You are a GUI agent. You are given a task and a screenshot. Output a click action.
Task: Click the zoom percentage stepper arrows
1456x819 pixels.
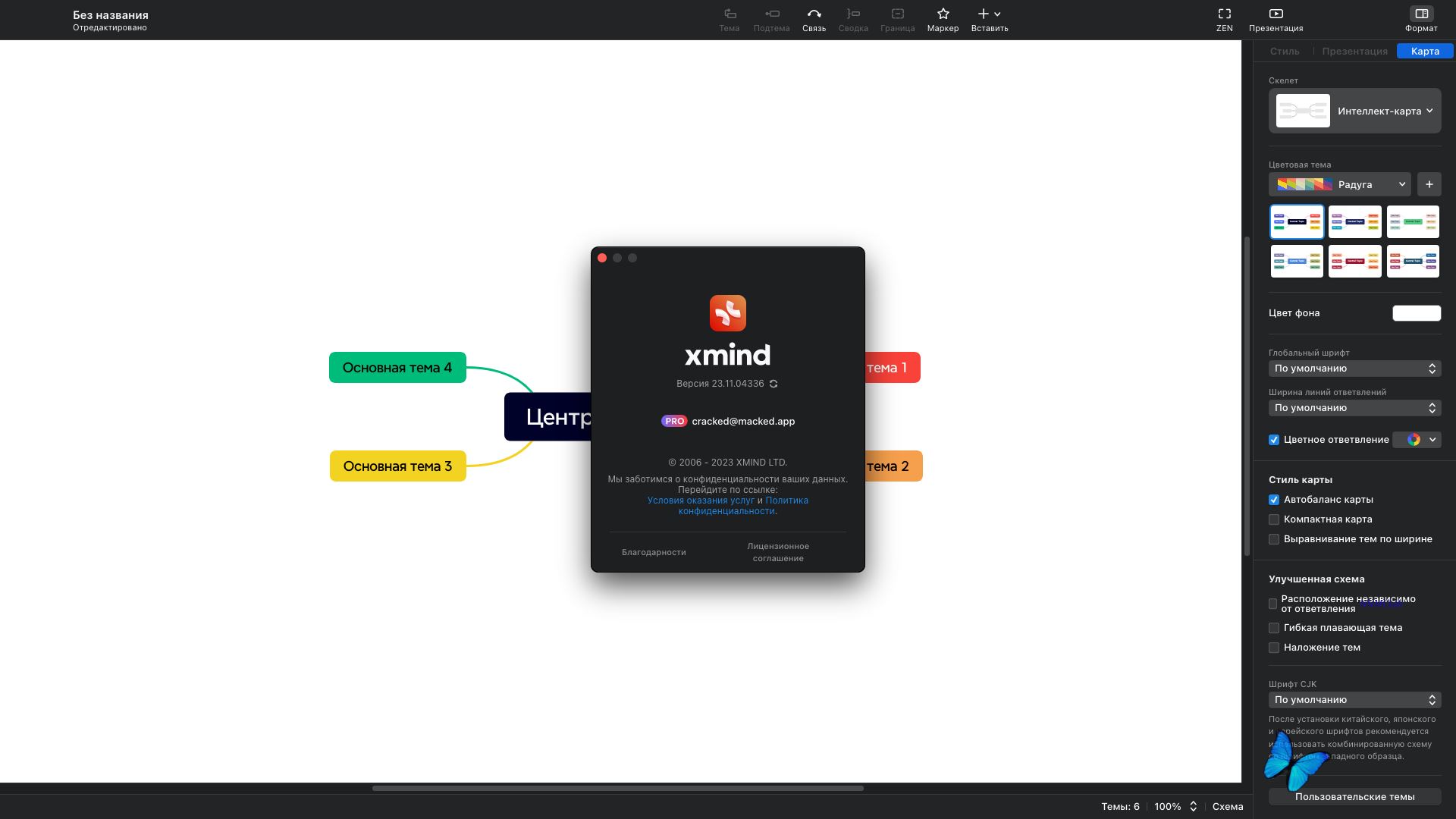pos(1193,806)
